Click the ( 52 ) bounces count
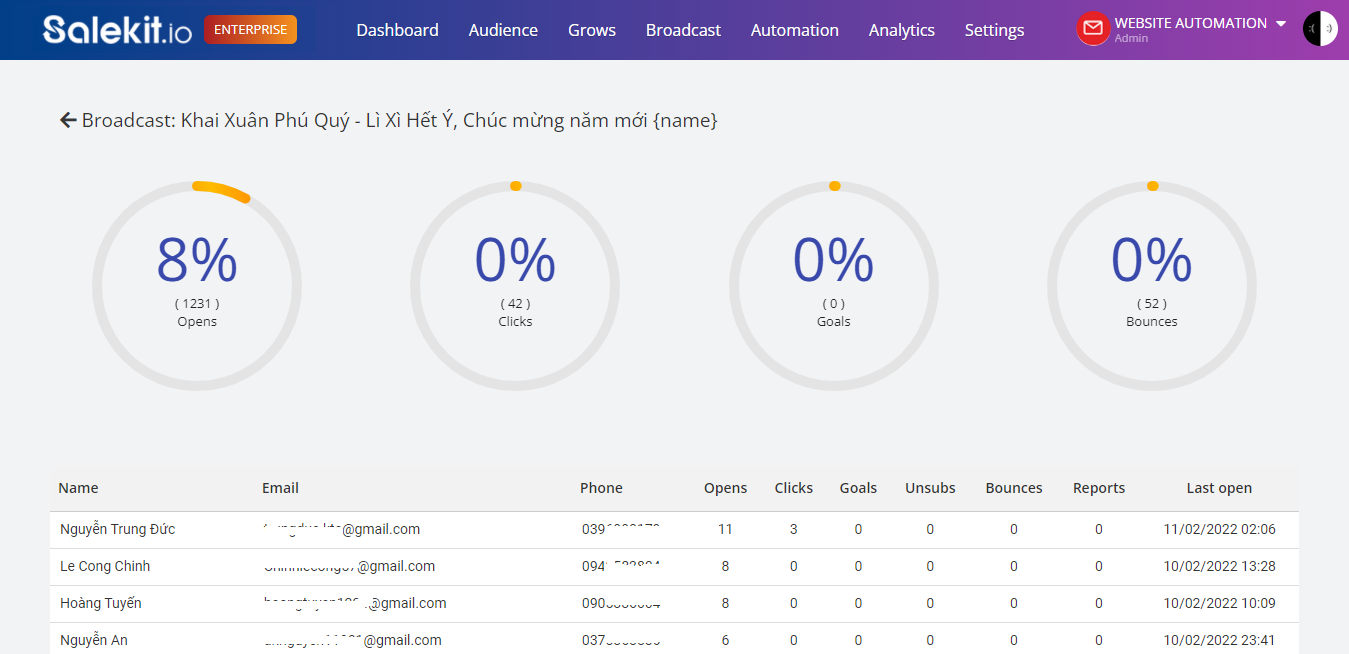This screenshot has height=654, width=1349. point(1152,303)
